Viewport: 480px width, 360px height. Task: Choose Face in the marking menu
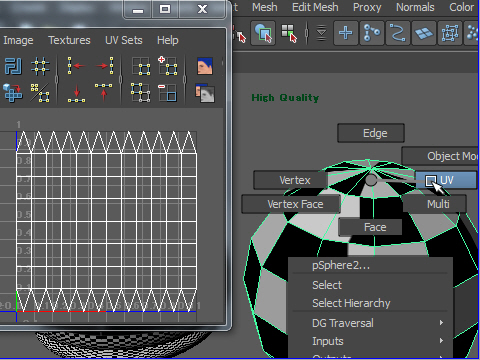point(370,227)
